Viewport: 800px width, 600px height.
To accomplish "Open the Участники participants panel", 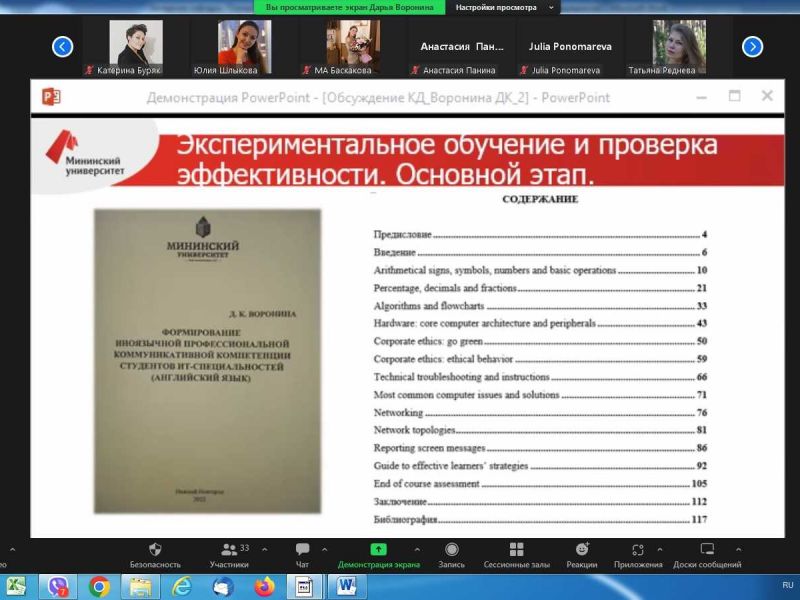I will coord(229,551).
